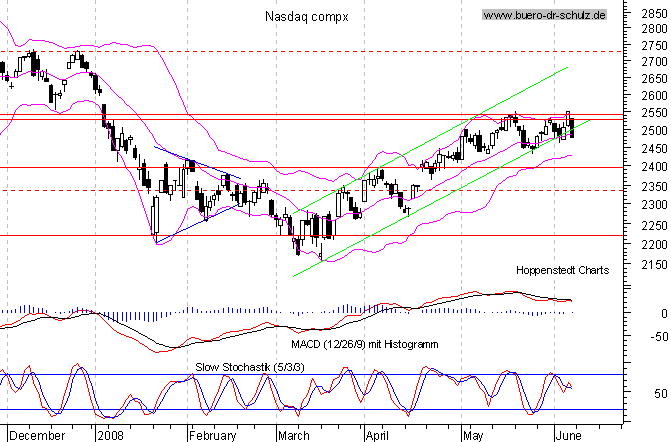Click the 'Nasdaq compx' chart title
671x442 pixels.
point(306,17)
